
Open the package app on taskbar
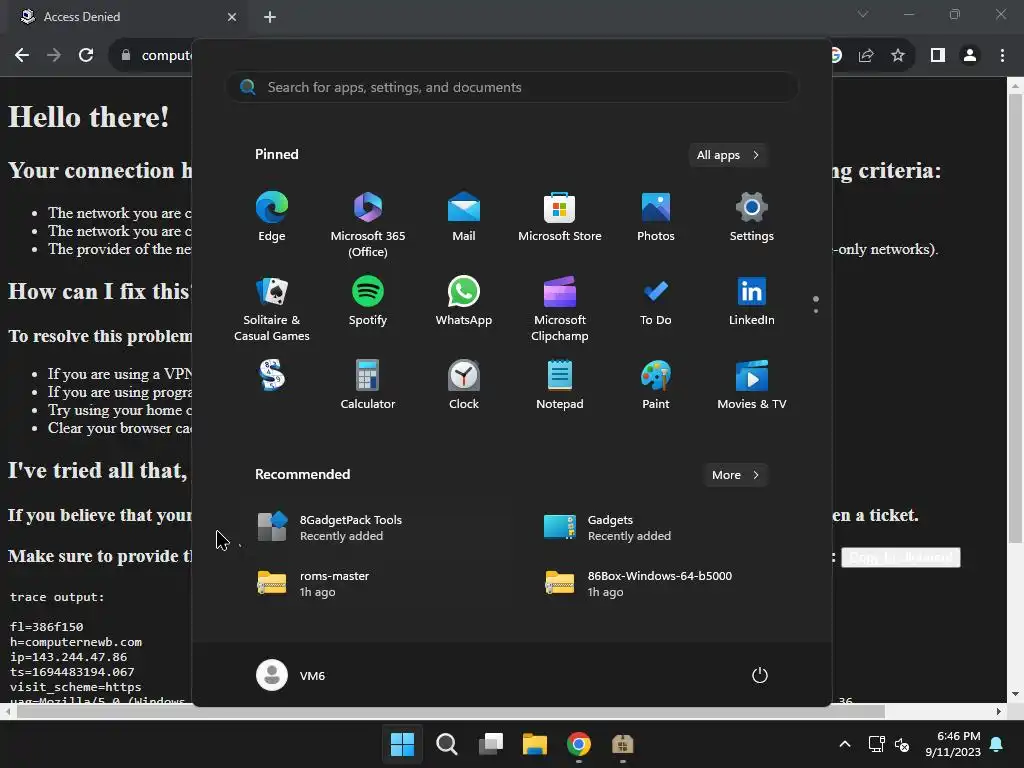(622, 744)
